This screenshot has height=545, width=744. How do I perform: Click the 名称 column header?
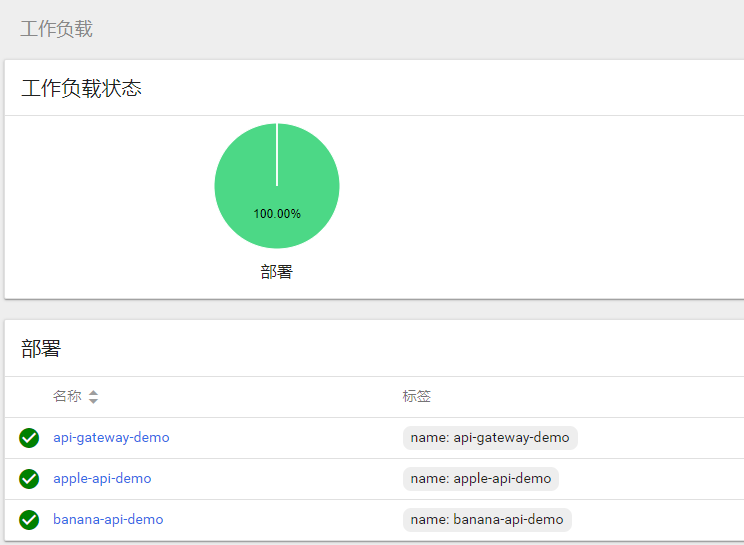click(x=67, y=396)
